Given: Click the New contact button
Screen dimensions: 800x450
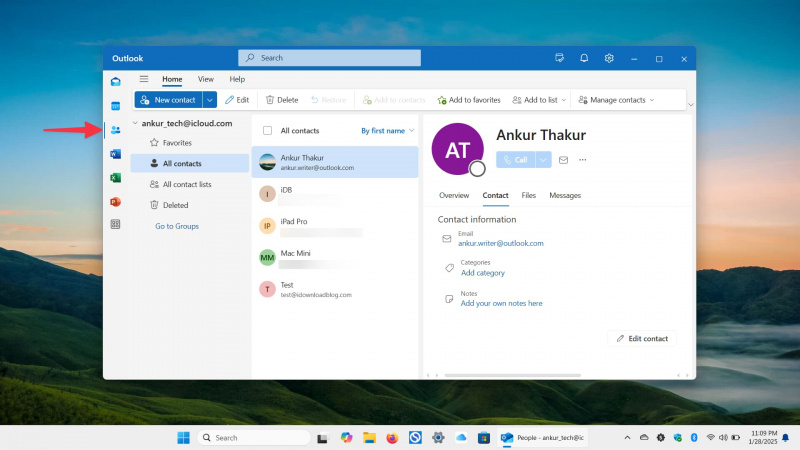Looking at the screenshot, I should click(168, 100).
